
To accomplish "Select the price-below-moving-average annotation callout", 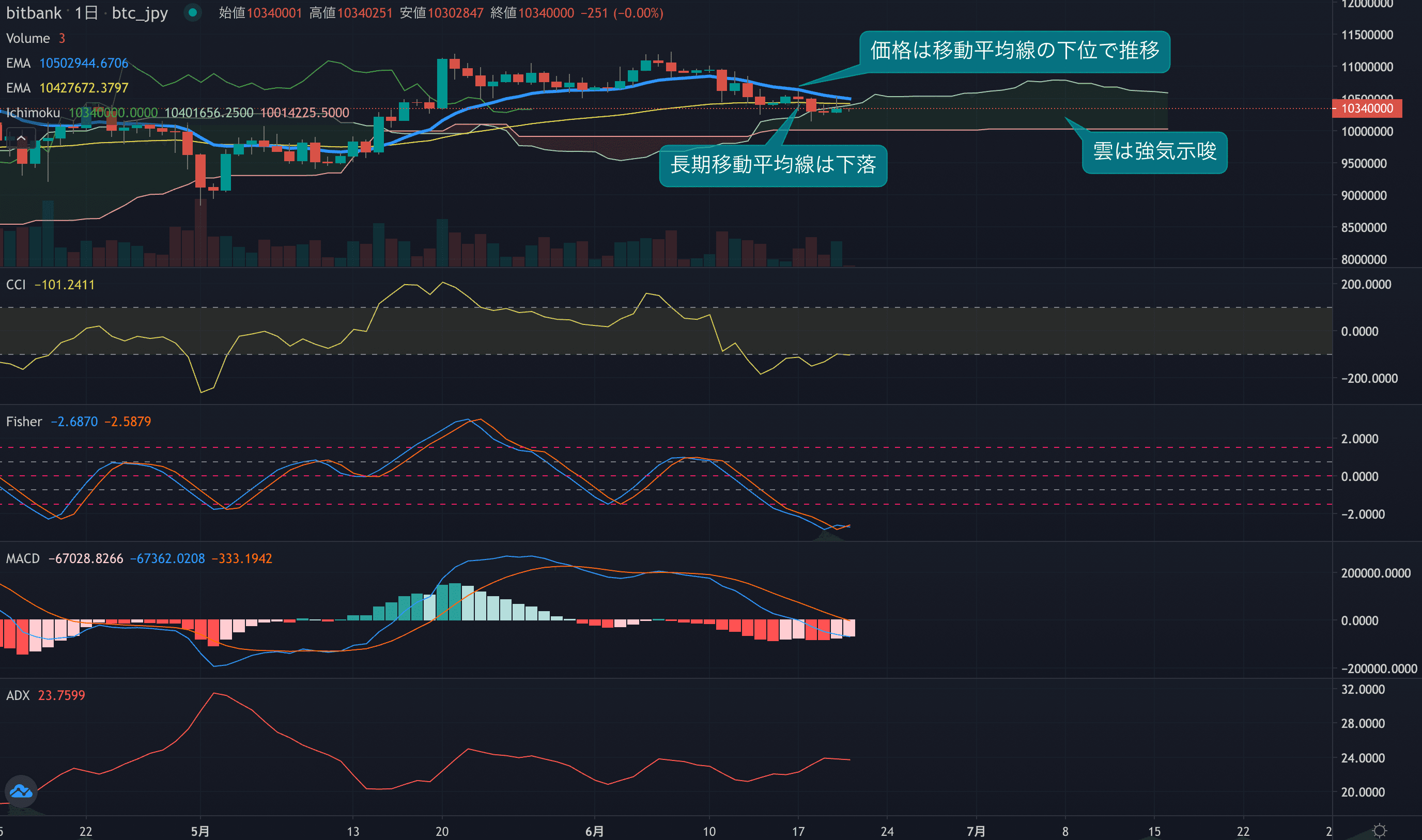I will [x=1014, y=51].
